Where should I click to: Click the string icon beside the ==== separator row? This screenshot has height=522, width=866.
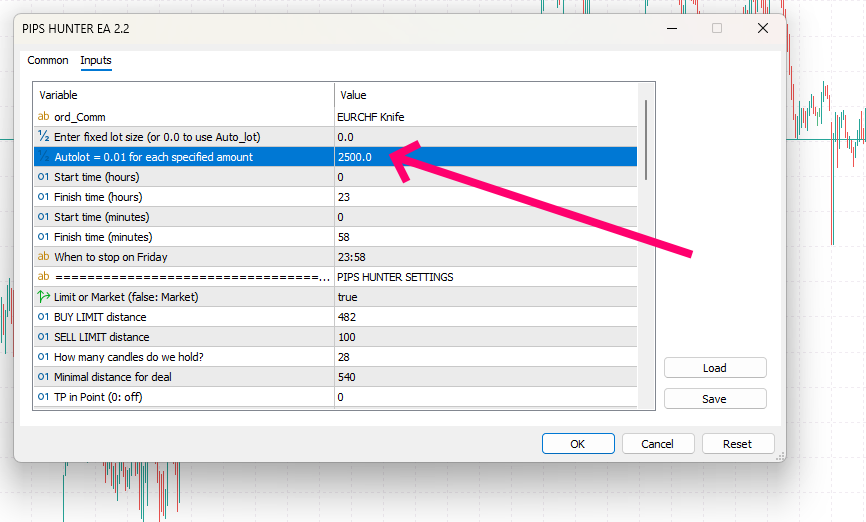pyautogui.click(x=43, y=276)
